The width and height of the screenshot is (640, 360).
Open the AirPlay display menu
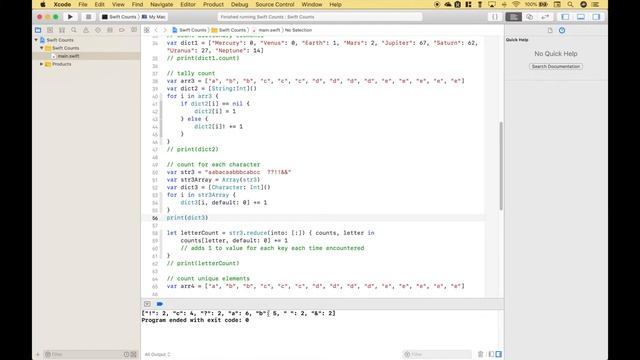tap(492, 4)
